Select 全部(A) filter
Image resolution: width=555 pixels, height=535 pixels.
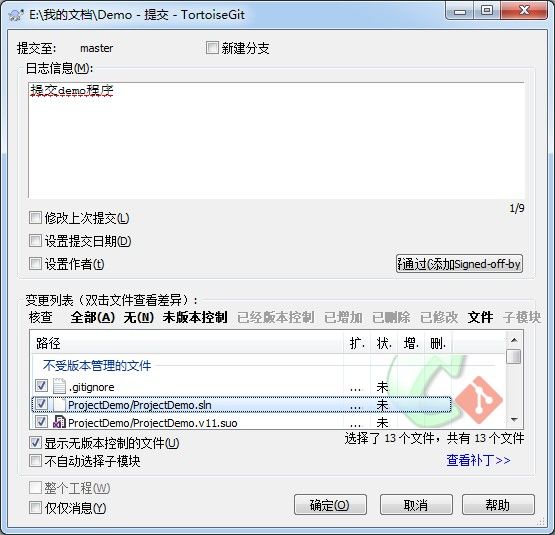click(x=93, y=317)
